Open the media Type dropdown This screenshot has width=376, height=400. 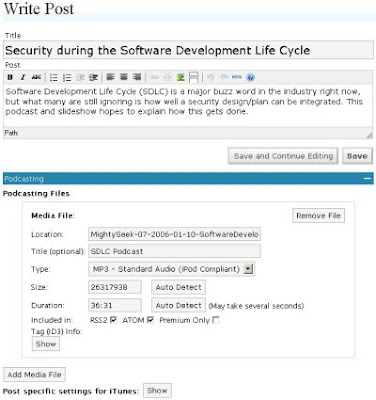tap(248, 269)
